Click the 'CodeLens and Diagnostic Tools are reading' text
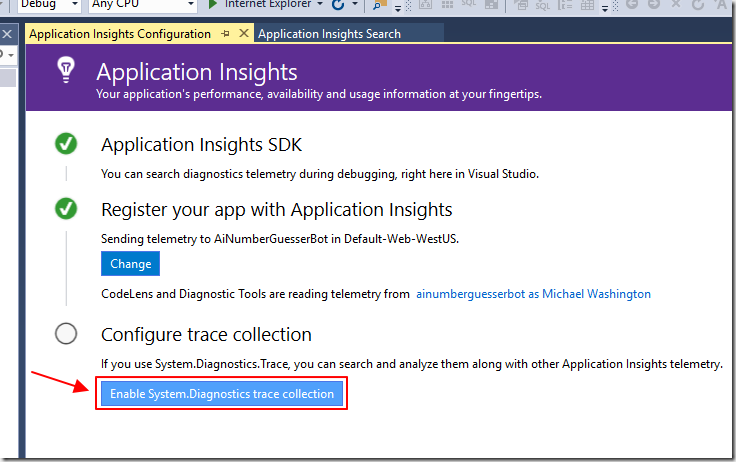 tap(255, 294)
